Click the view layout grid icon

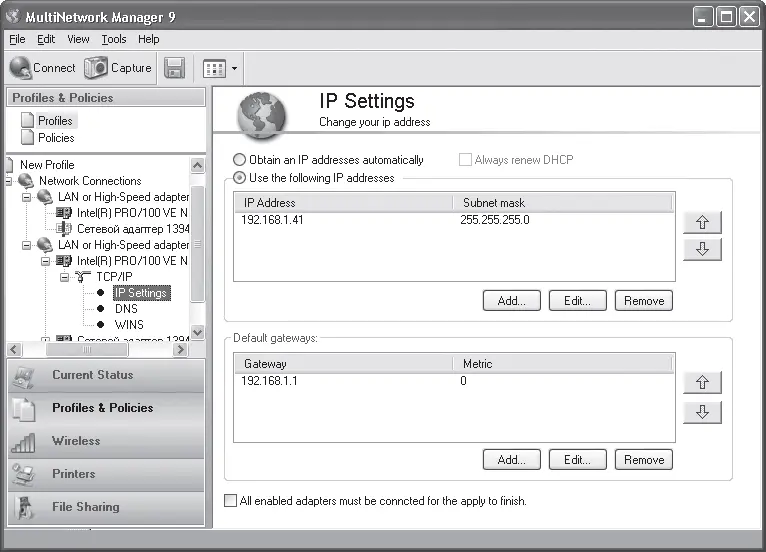pyautogui.click(x=214, y=69)
